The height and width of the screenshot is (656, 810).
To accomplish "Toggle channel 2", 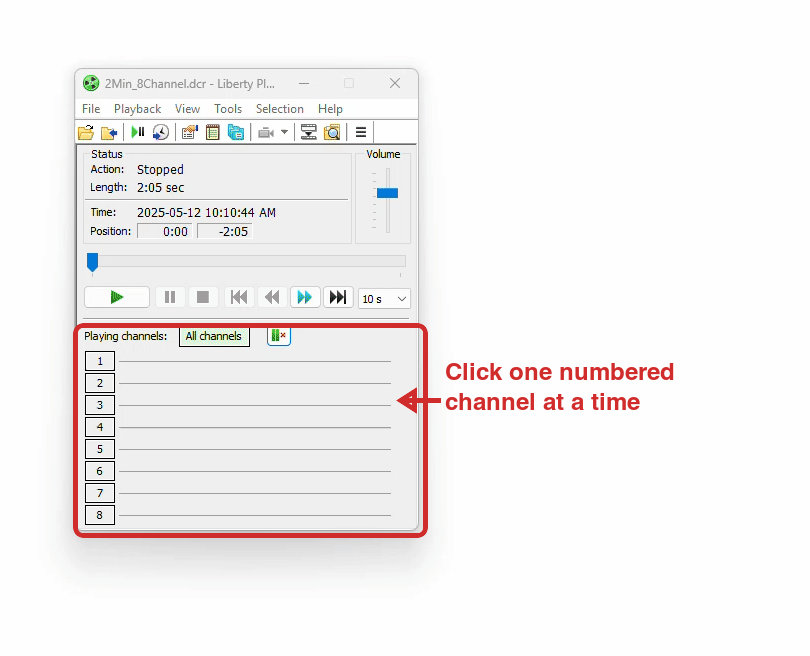I will point(100,383).
